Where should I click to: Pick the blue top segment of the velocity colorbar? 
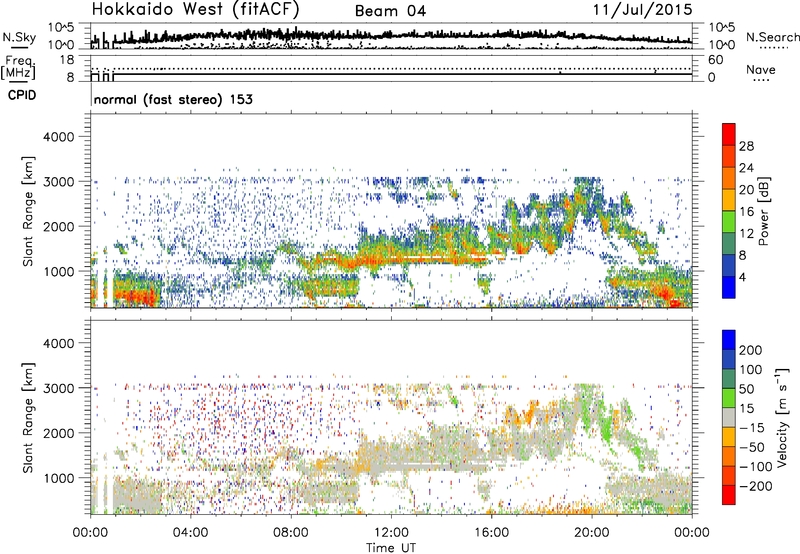[x=729, y=340]
